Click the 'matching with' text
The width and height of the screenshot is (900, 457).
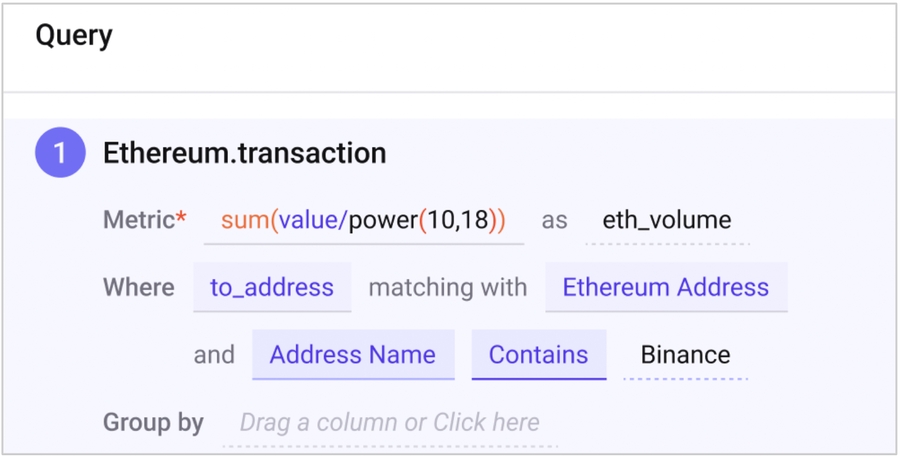[448, 287]
